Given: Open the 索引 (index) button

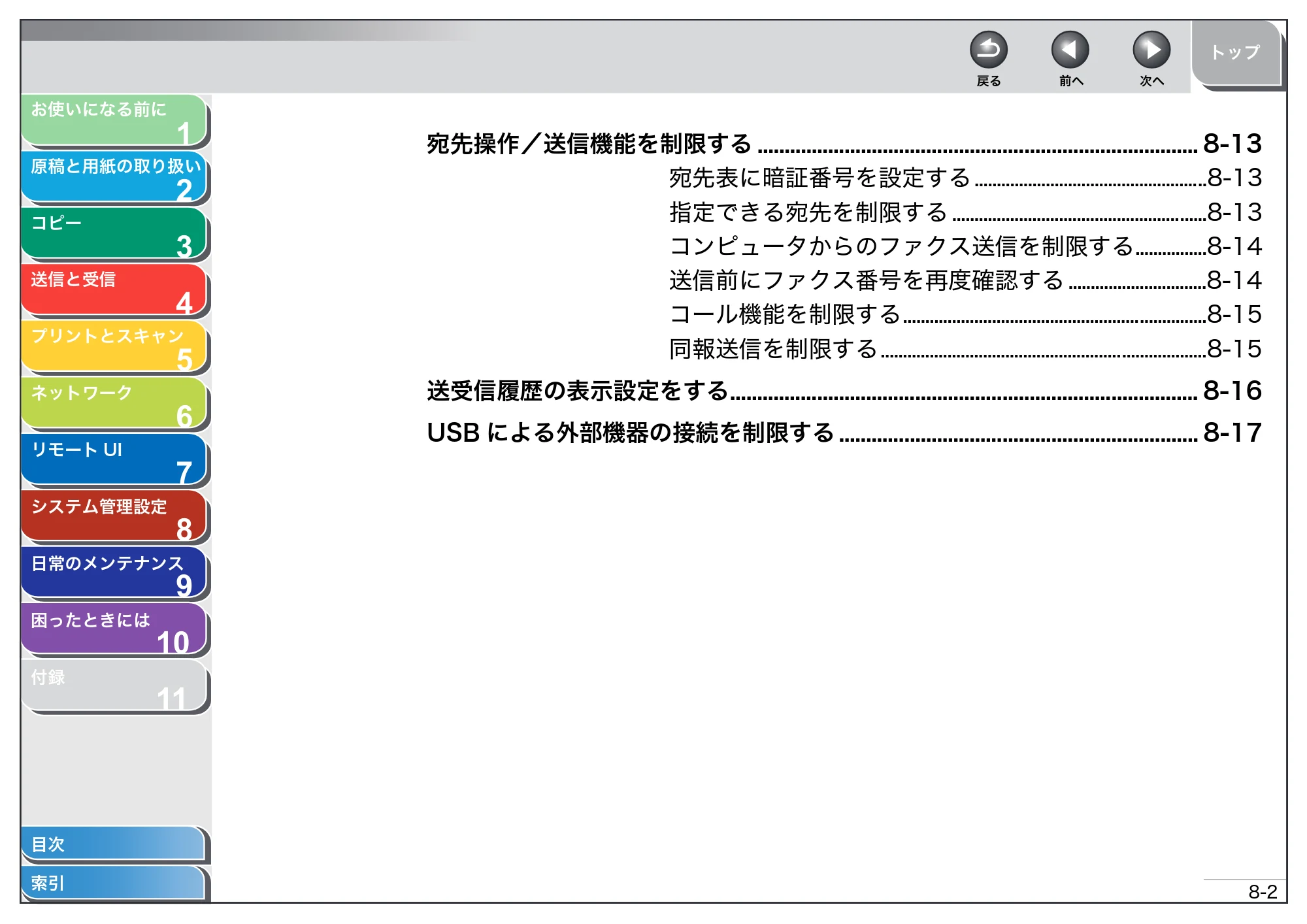Looking at the screenshot, I should pos(113,883).
